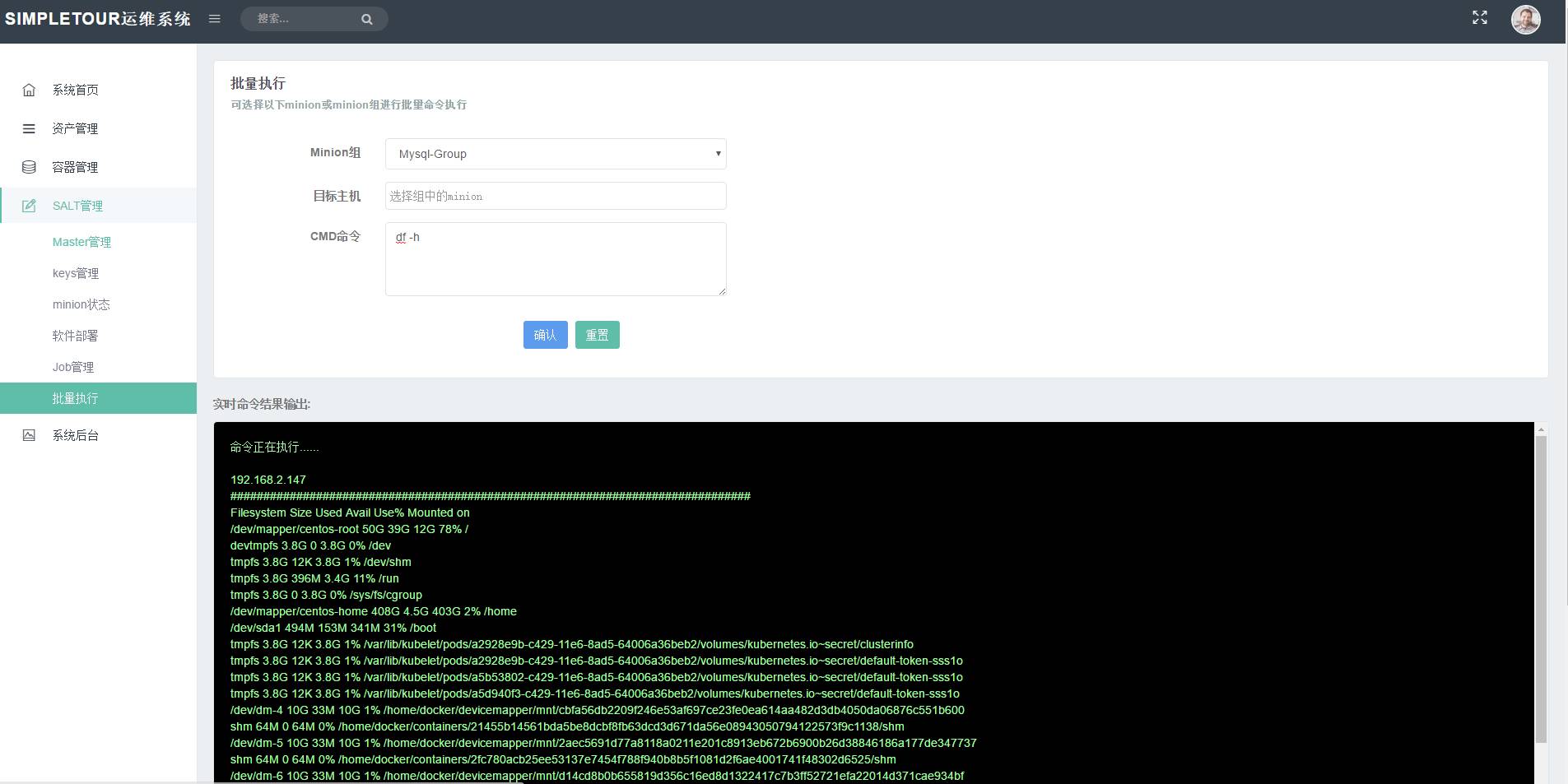Click the /dev/sda1 494M output line

(x=333, y=628)
